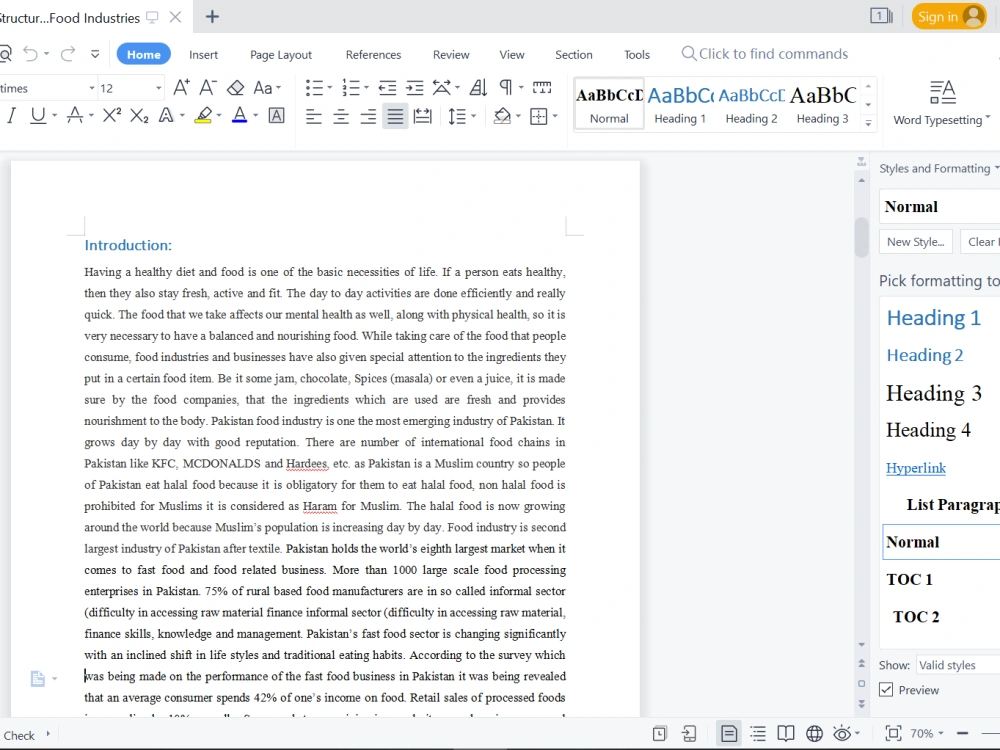Center align the text
Screen dimensions: 1000x750
pos(341,116)
